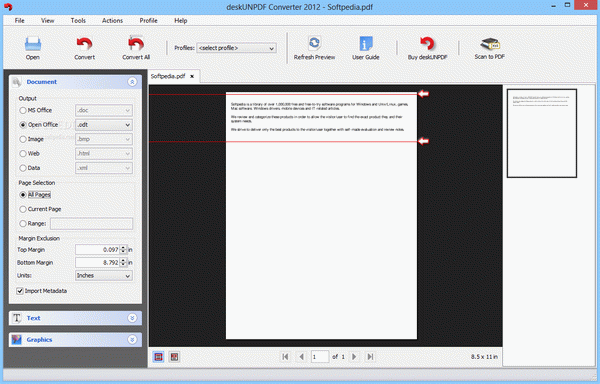Click the Document panel header icon

[16, 82]
